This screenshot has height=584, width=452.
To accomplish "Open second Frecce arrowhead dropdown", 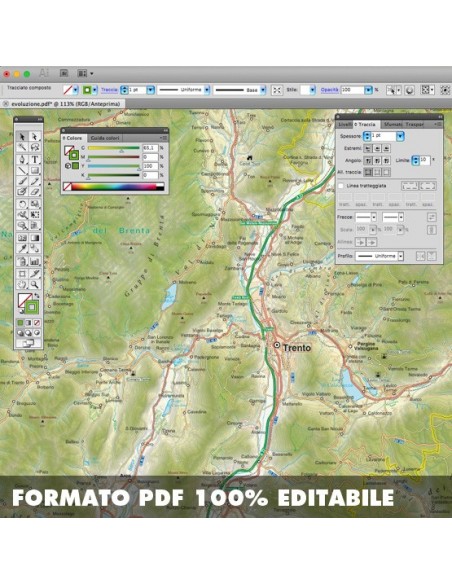I will click(401, 217).
